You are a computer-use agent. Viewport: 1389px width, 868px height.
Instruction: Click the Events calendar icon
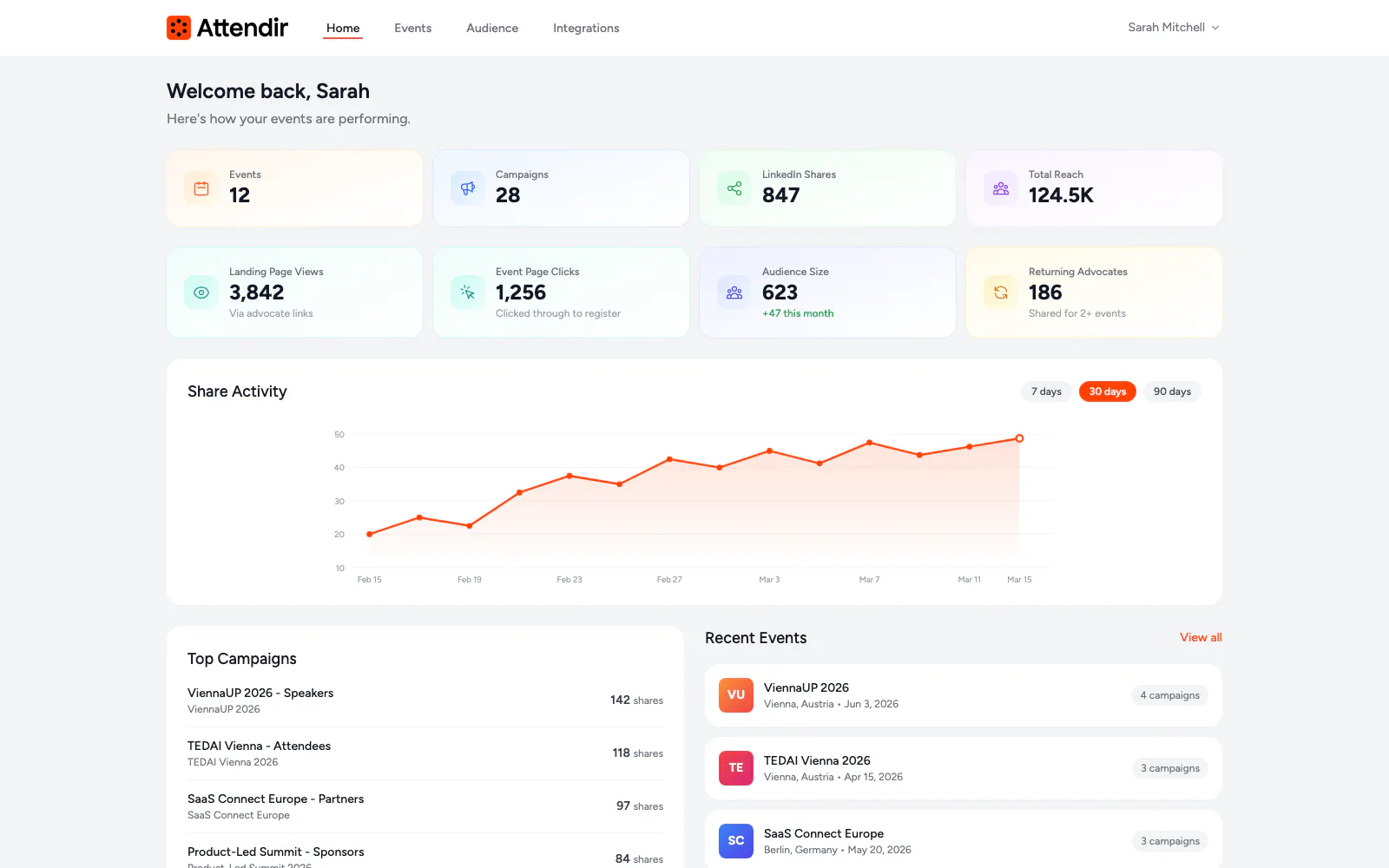tap(201, 188)
